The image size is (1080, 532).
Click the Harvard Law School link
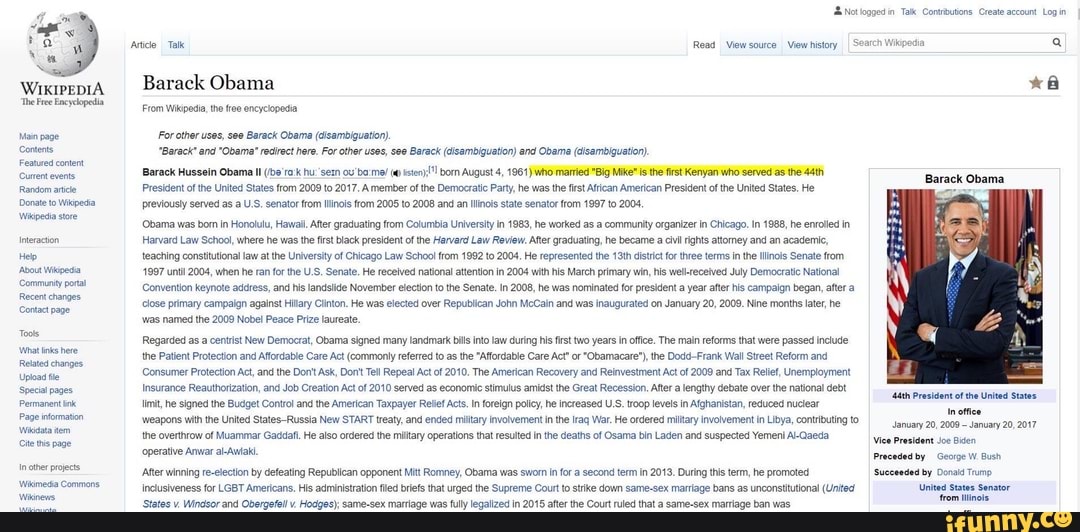pyautogui.click(x=187, y=241)
